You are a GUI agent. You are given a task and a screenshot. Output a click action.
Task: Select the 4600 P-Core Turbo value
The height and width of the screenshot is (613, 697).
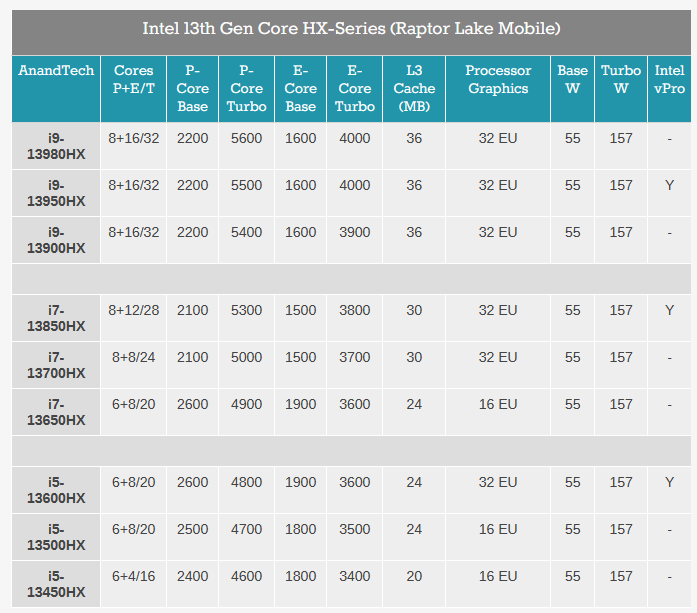point(246,577)
